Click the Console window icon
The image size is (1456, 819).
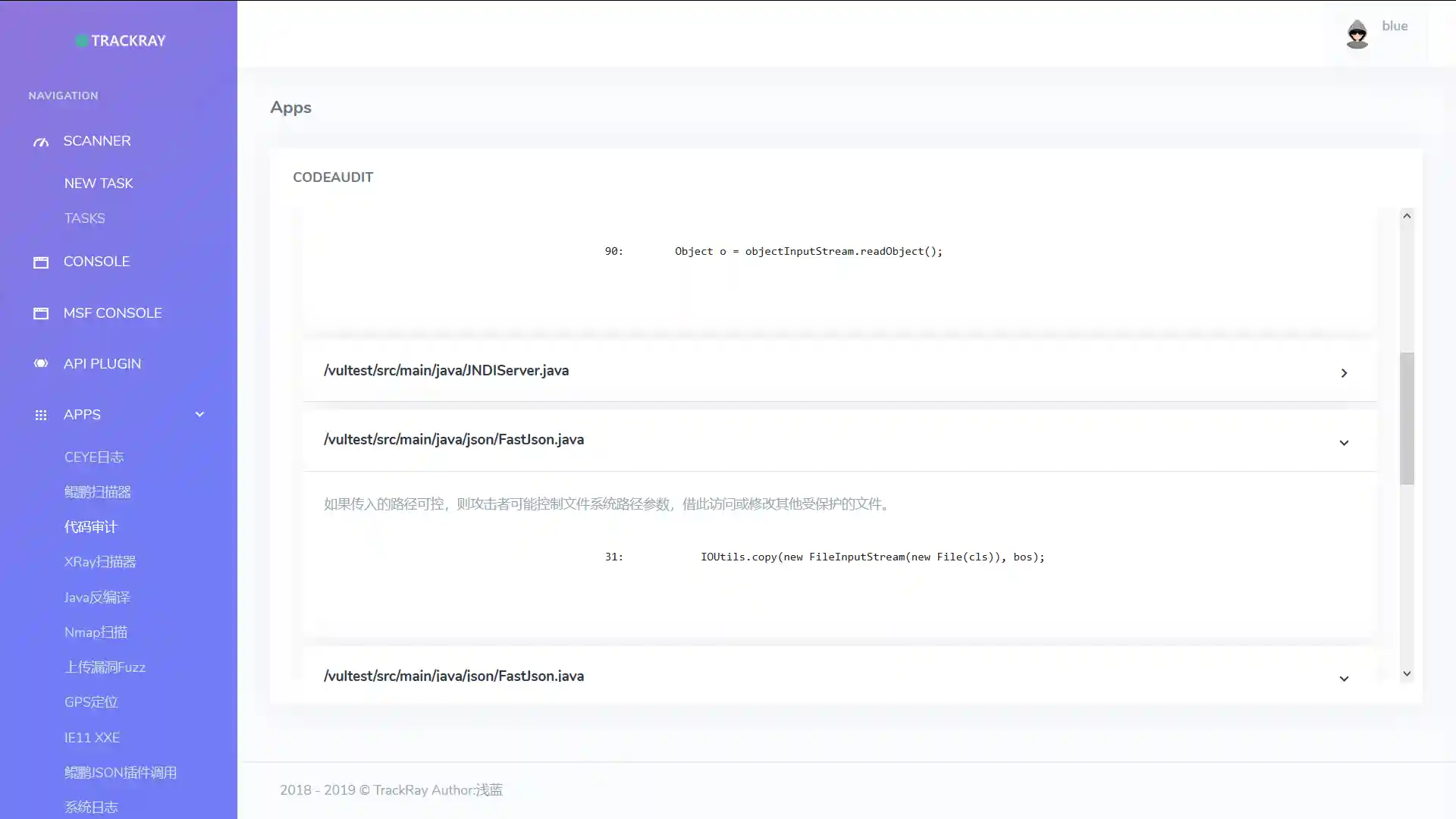(x=41, y=262)
